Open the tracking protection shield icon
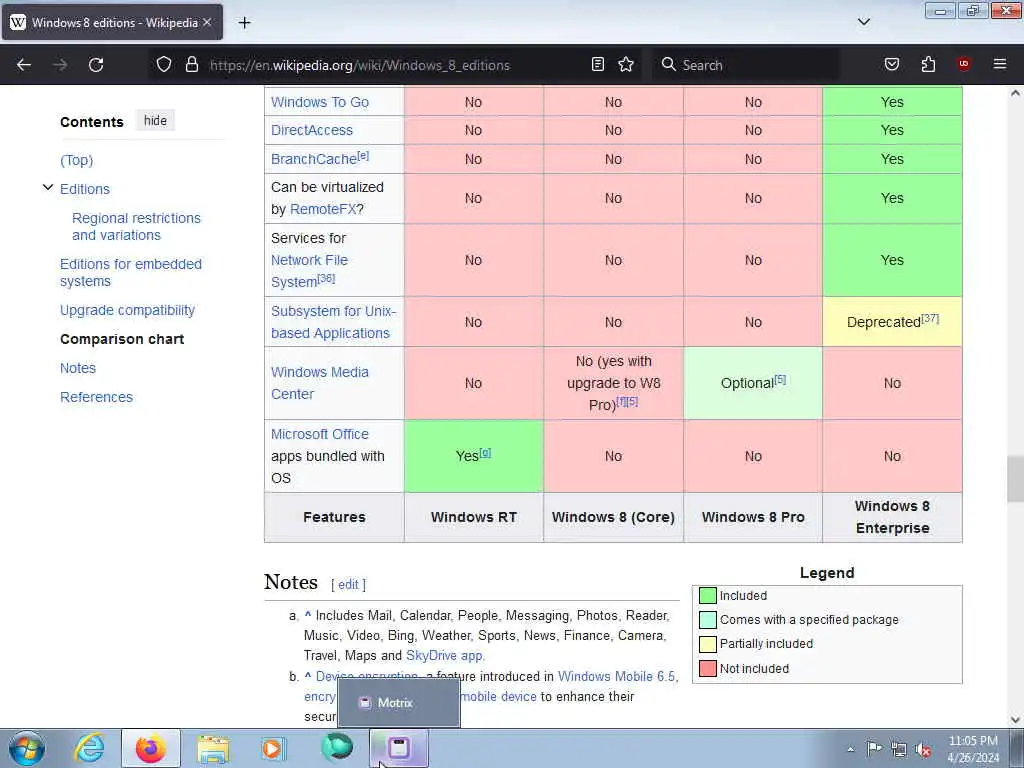The width and height of the screenshot is (1024, 768). pos(164,65)
